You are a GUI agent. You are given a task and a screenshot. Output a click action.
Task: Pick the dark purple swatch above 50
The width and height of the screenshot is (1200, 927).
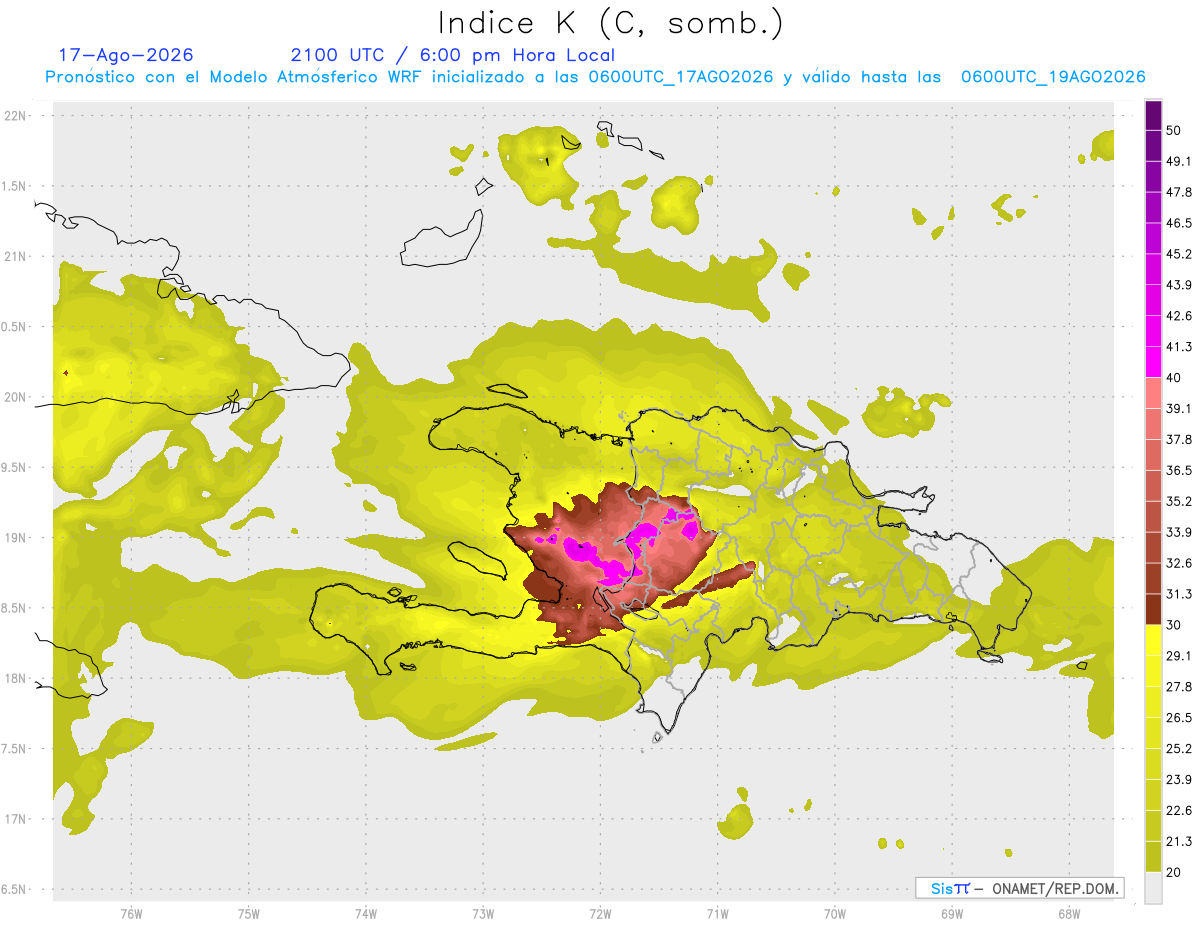(1153, 115)
